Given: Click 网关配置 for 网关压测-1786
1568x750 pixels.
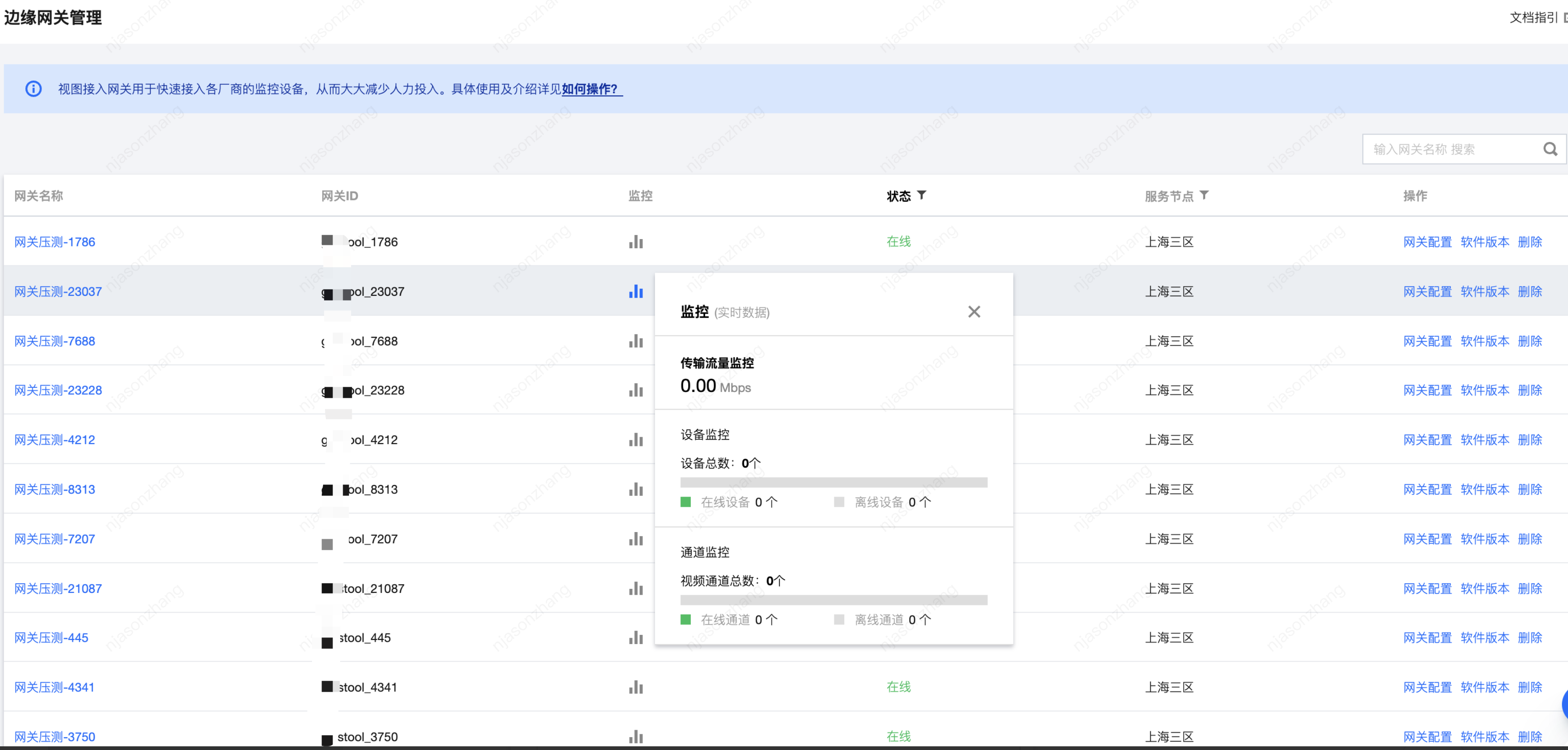Looking at the screenshot, I should tap(1427, 242).
